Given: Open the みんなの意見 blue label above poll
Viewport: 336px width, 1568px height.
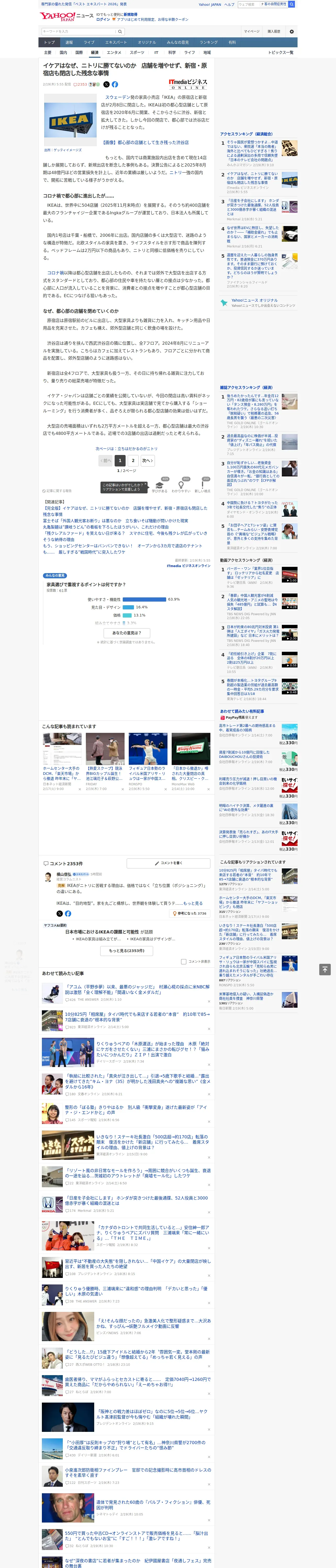Looking at the screenshot, I should (55, 575).
